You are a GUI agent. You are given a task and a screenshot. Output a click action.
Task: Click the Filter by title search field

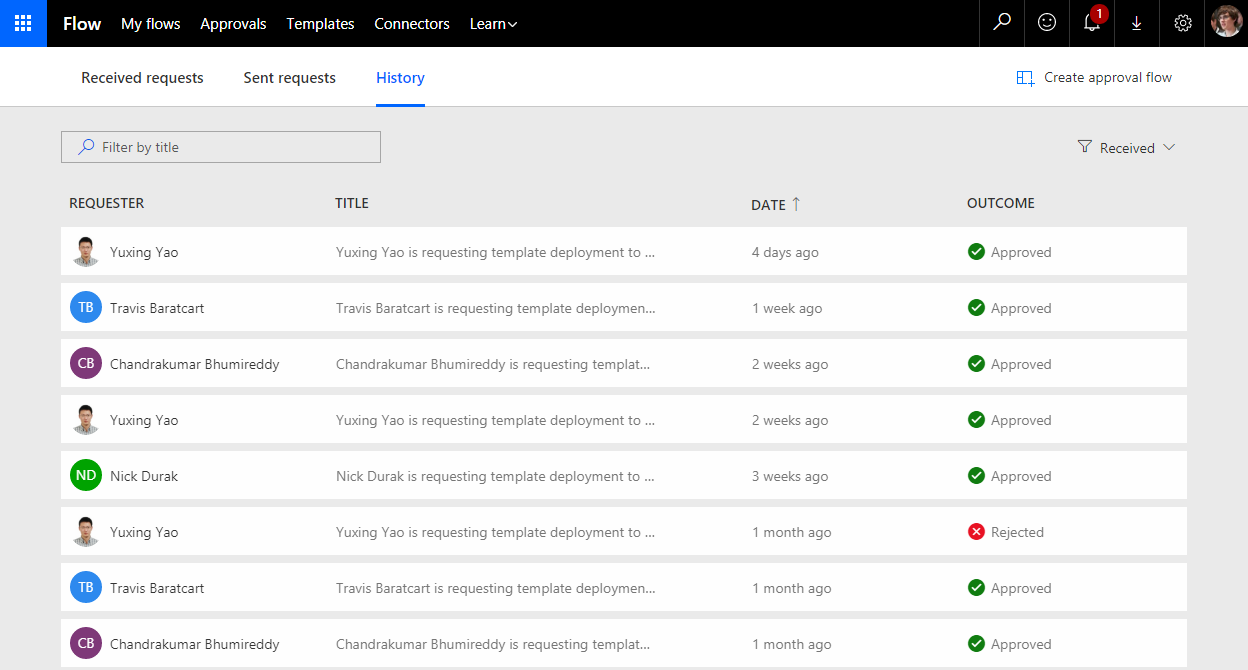coord(221,147)
